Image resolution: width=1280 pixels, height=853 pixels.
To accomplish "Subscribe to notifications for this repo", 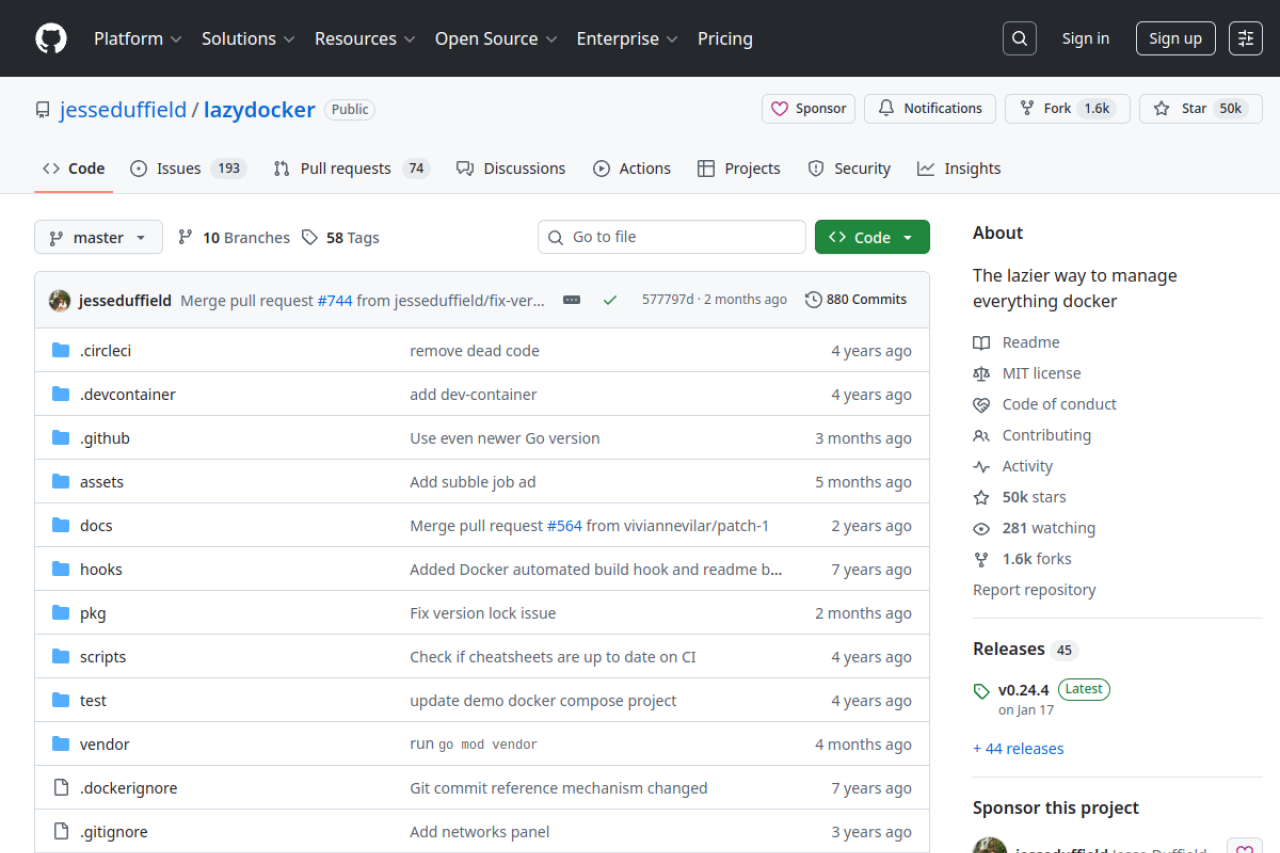I will pyautogui.click(x=929, y=108).
